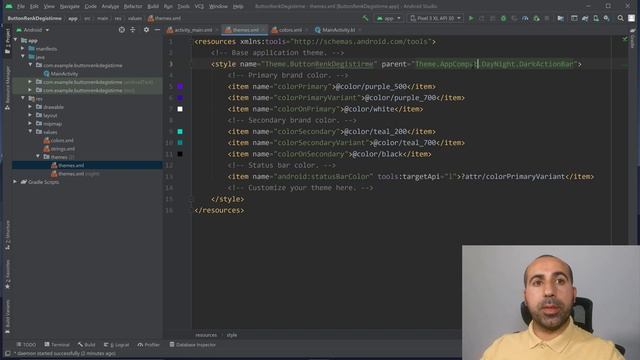Open the Resource Manager side tool window
Image resolution: width=640 pixels, height=360 pixels.
click(x=7, y=87)
